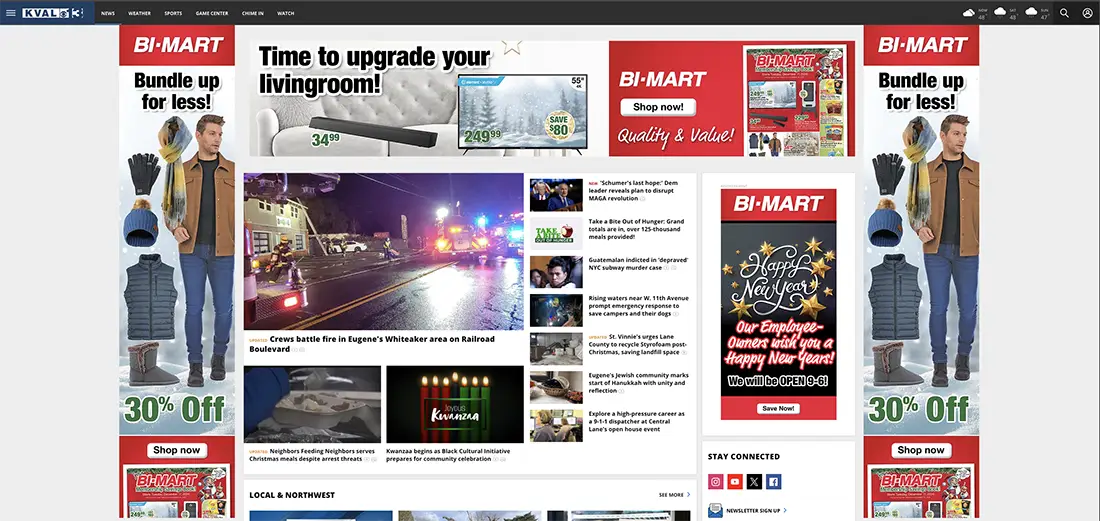Viewport: 1100px width, 521px height.
Task: Click the STAY CONNECTED heading
Action: 744,456
